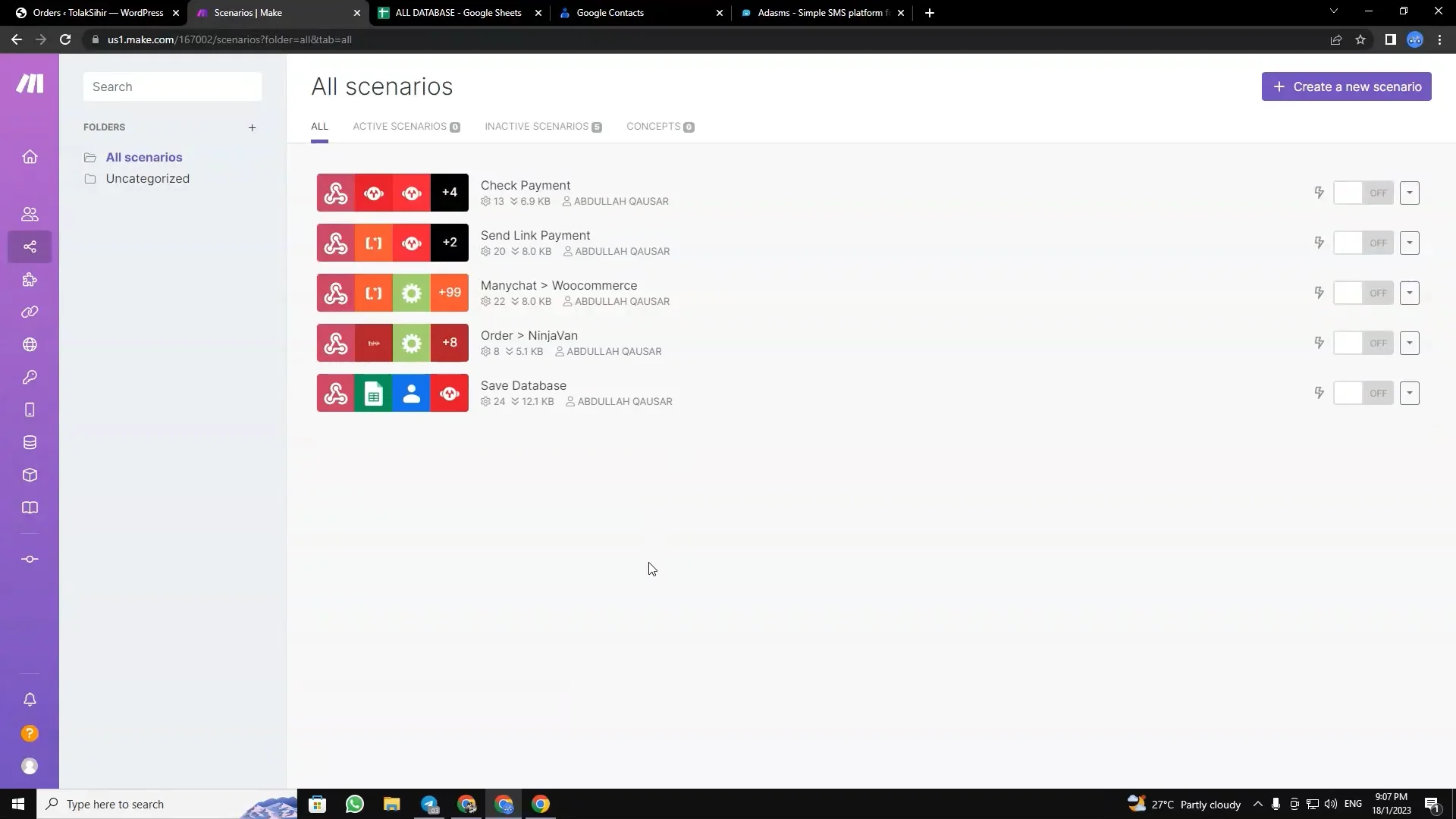Expand options dropdown for Order > NinjaVan
Image resolution: width=1456 pixels, height=819 pixels.
coord(1410,343)
